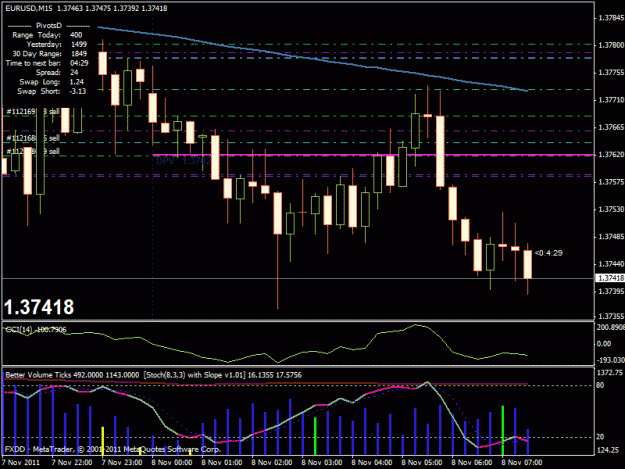625x469 pixels.
Task: Click the 8 Nov 03:00 time label
Action: (x=322, y=463)
